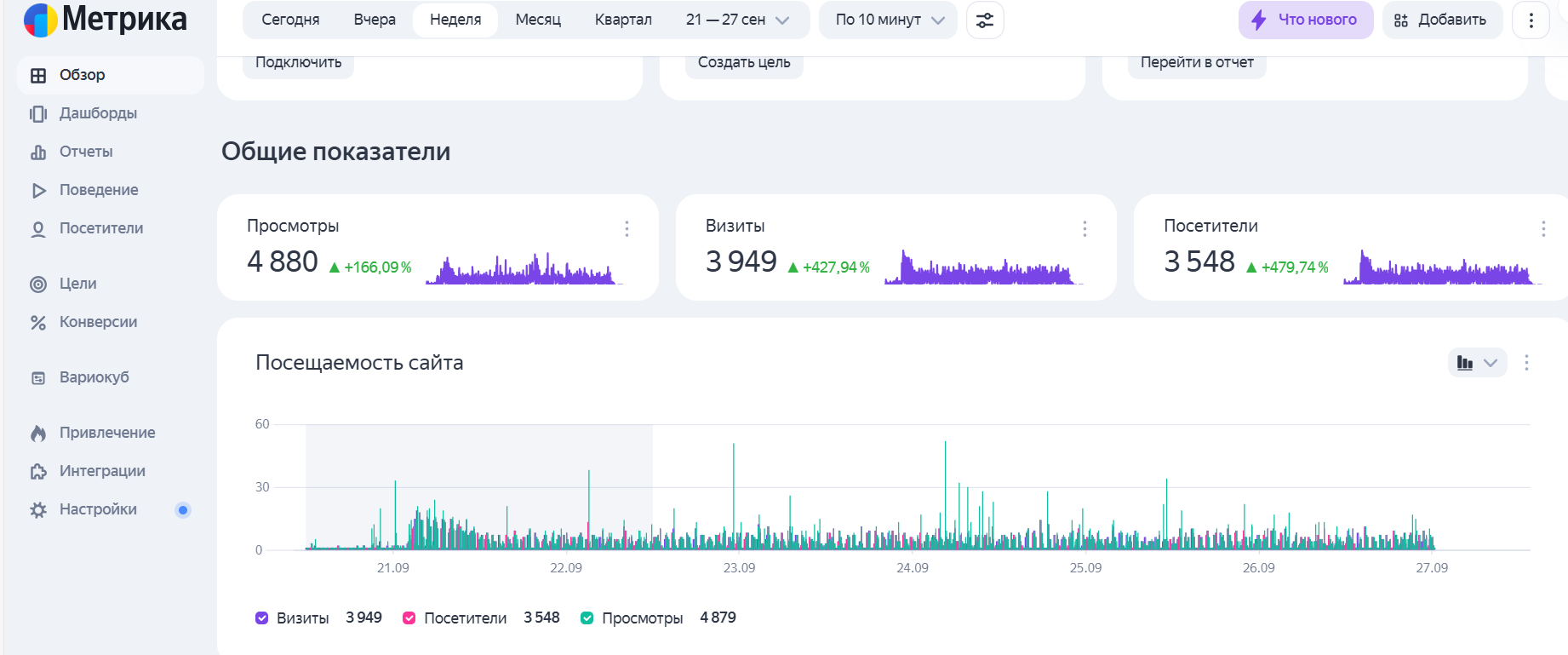Open Посещаемость сайта chart options menu
1568x655 pixels.
pyautogui.click(x=1526, y=363)
